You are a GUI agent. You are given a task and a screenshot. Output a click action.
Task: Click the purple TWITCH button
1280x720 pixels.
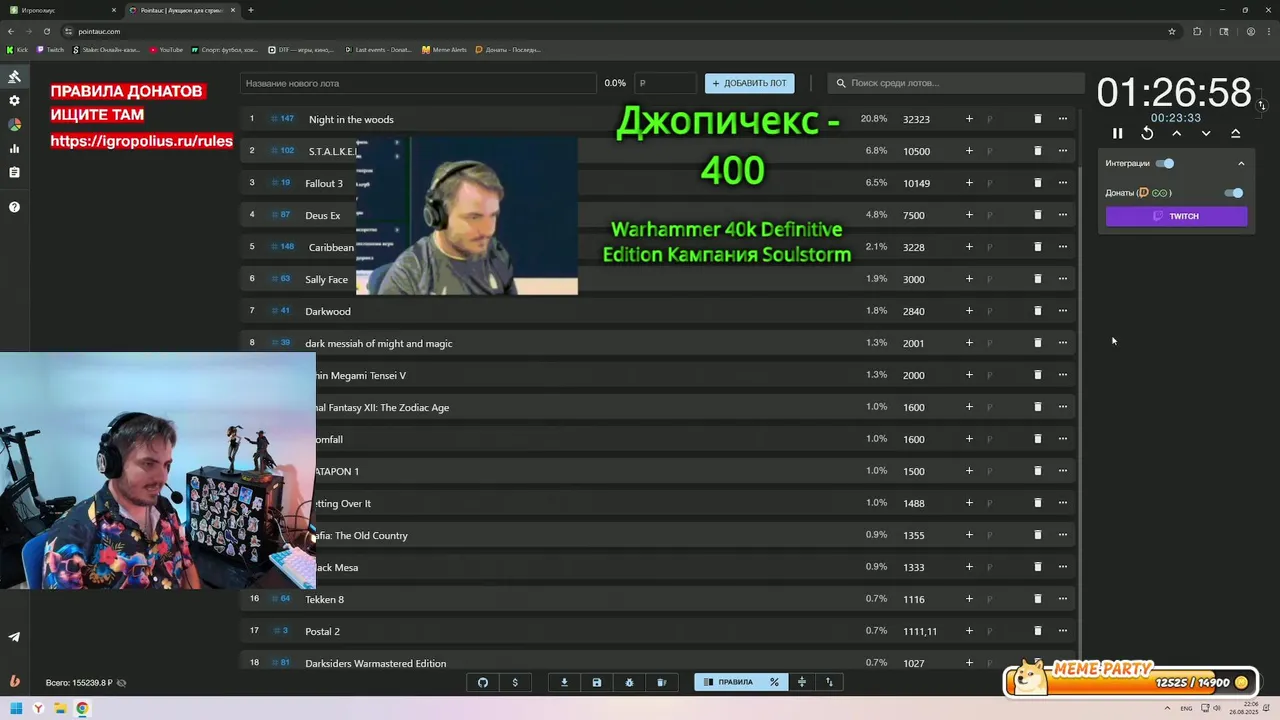[x=1176, y=216]
